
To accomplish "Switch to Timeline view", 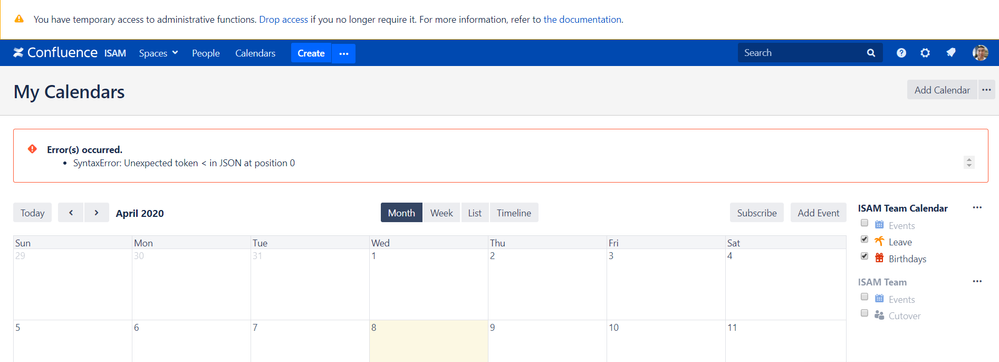I will tap(514, 213).
